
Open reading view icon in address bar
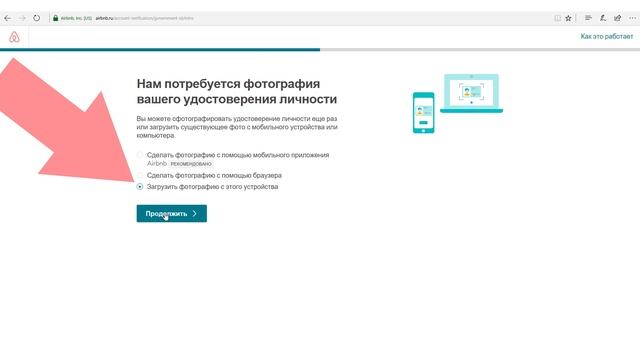(558, 18)
